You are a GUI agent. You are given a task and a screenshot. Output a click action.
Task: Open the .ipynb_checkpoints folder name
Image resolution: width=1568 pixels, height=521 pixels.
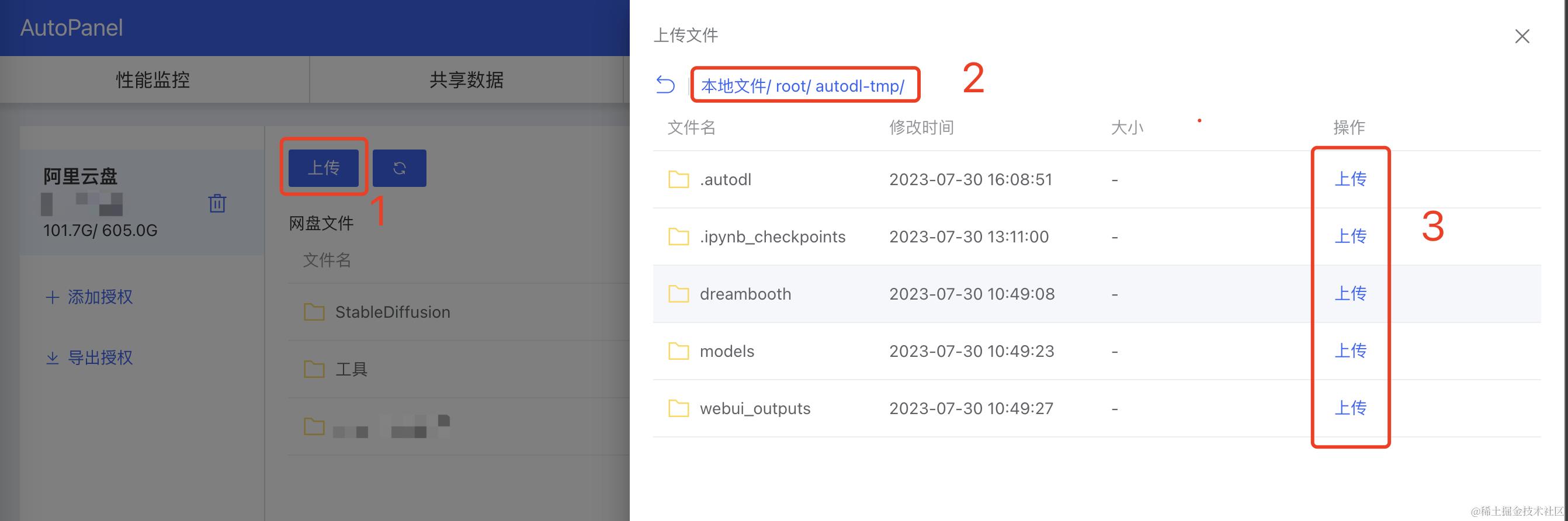[x=772, y=237]
